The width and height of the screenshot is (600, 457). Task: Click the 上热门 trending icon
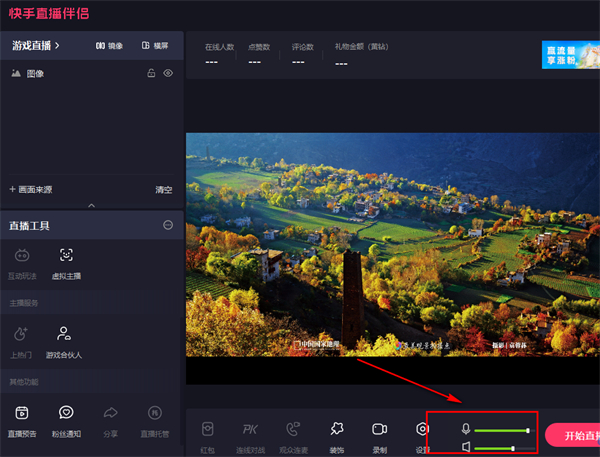coord(23,334)
